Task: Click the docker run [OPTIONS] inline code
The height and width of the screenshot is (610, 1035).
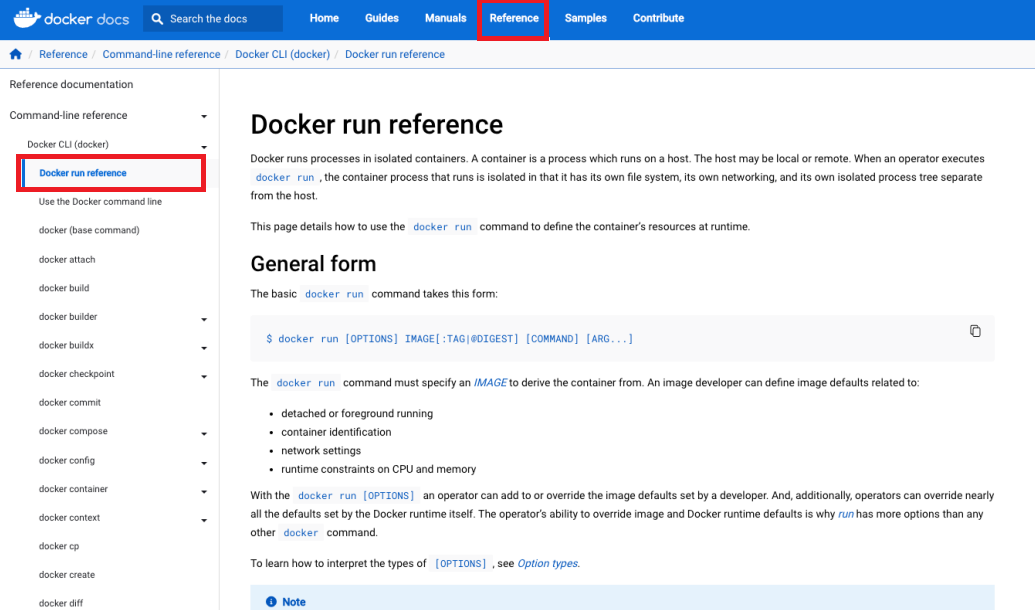Action: click(x=356, y=495)
